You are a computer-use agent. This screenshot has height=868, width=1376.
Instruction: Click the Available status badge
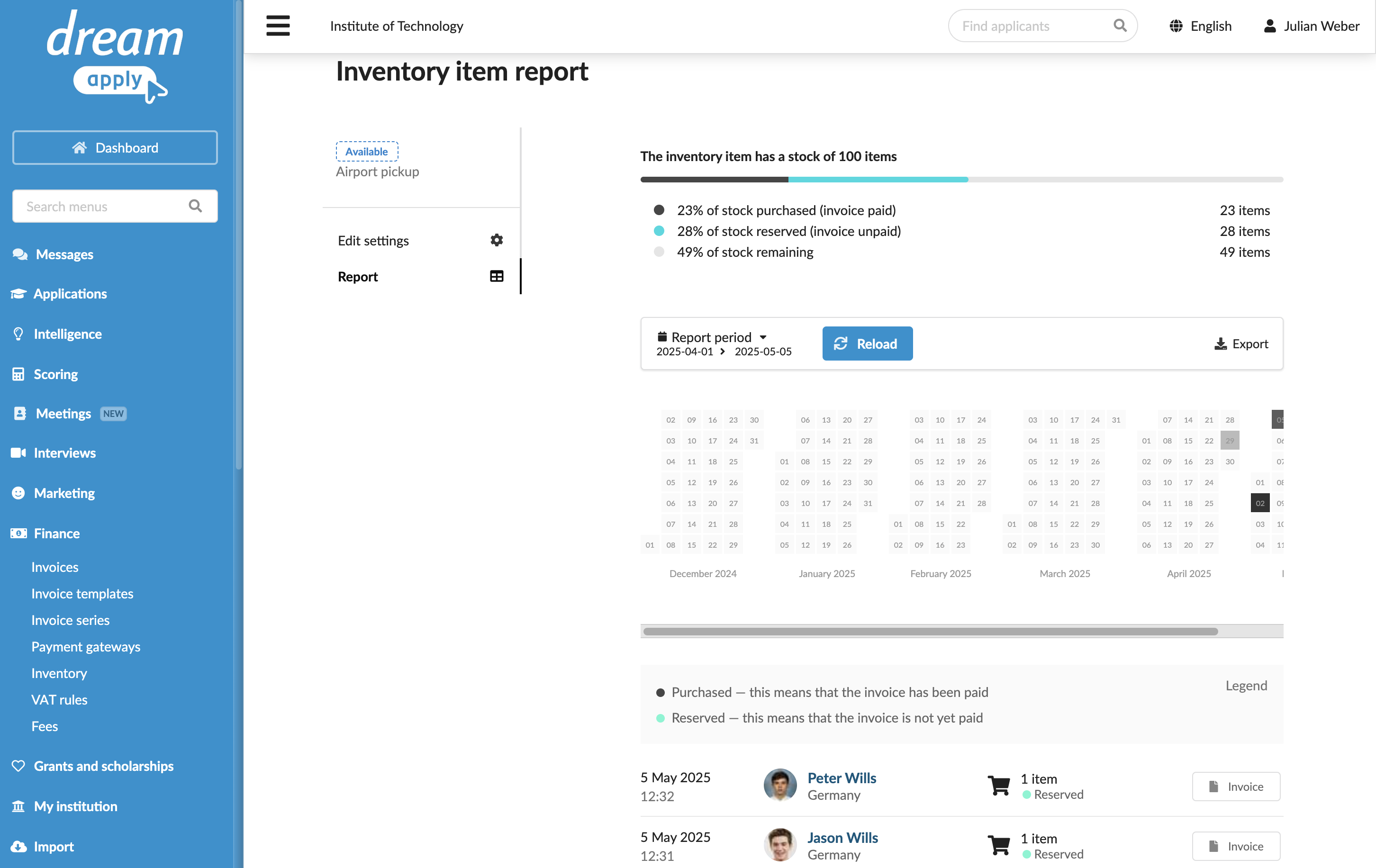367,152
